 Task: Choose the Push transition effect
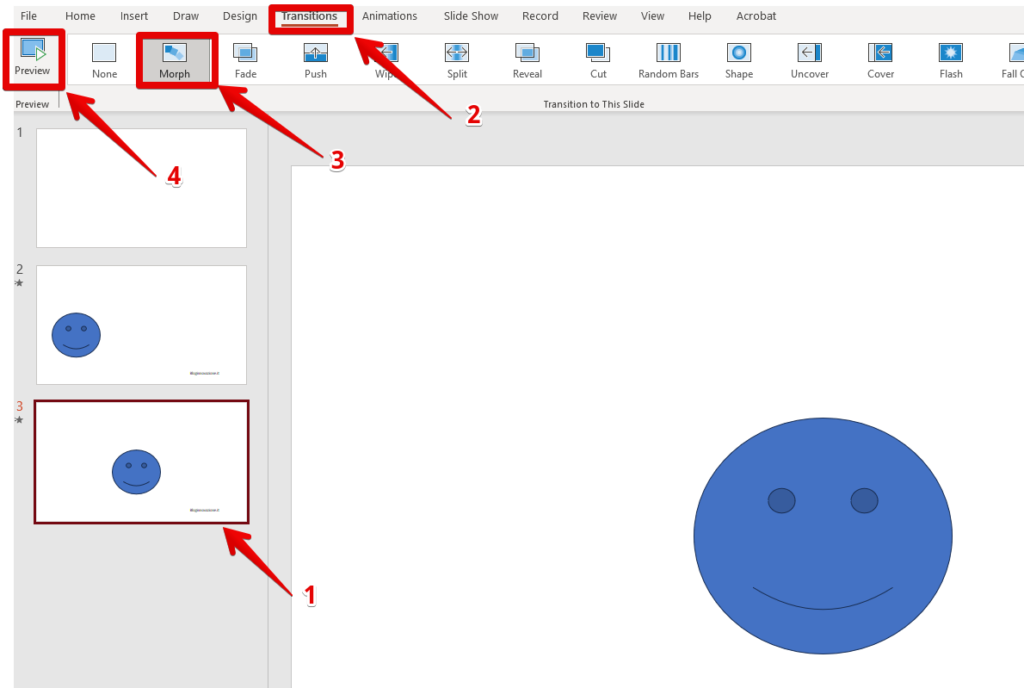pos(315,58)
